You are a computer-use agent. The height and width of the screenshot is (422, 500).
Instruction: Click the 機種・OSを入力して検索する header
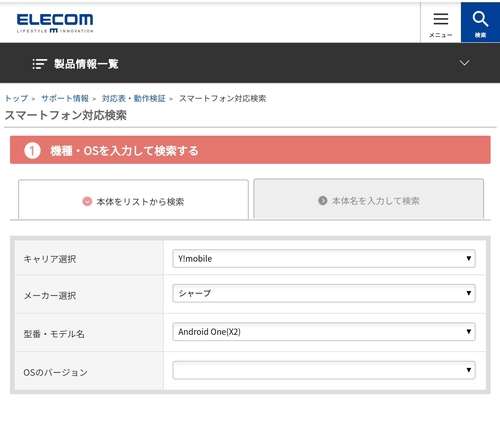(x=250, y=150)
